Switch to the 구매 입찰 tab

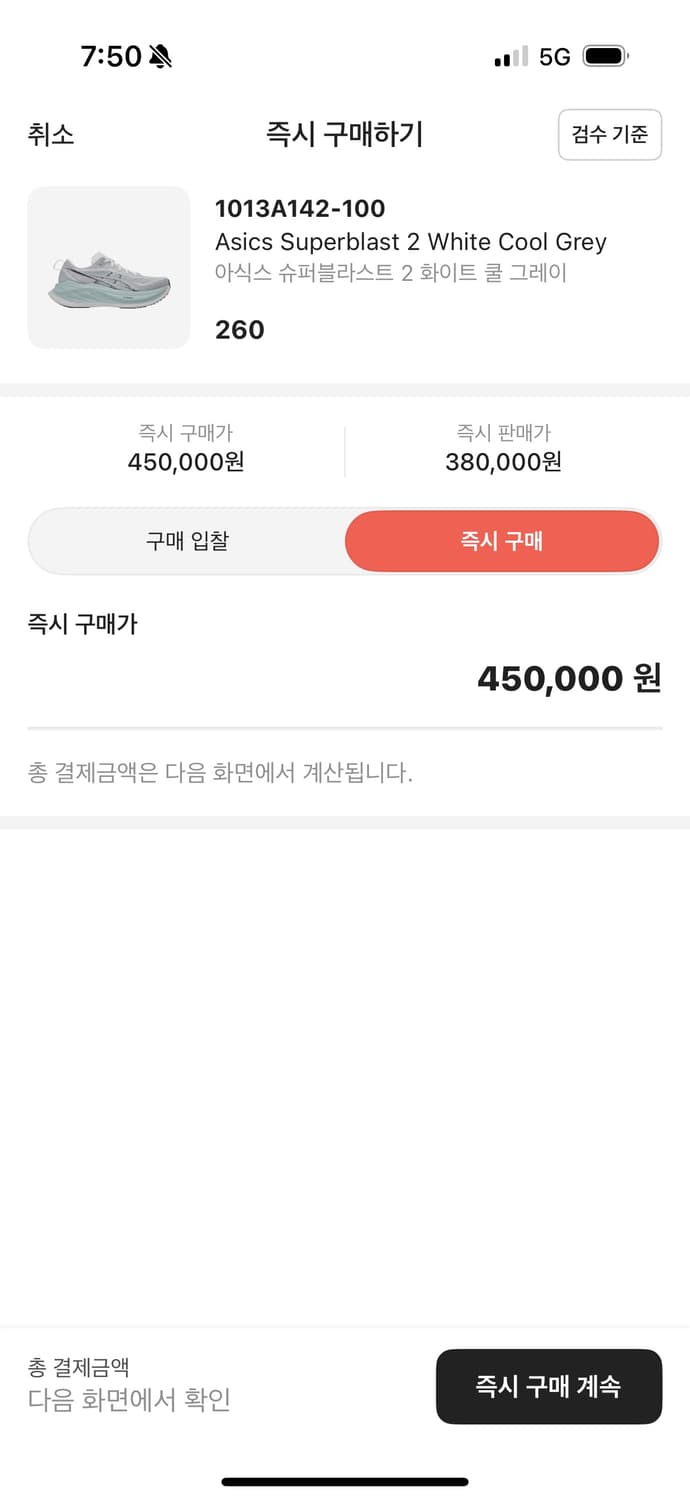[x=187, y=541]
